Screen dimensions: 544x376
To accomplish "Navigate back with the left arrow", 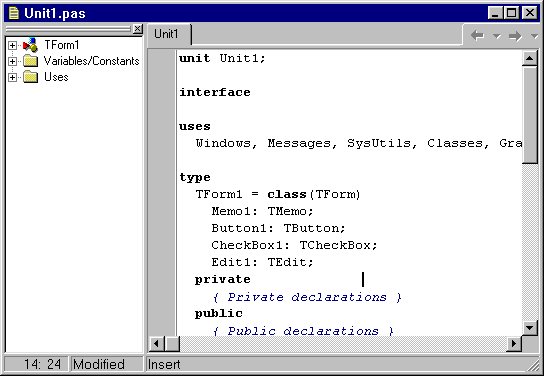I will (477, 35).
